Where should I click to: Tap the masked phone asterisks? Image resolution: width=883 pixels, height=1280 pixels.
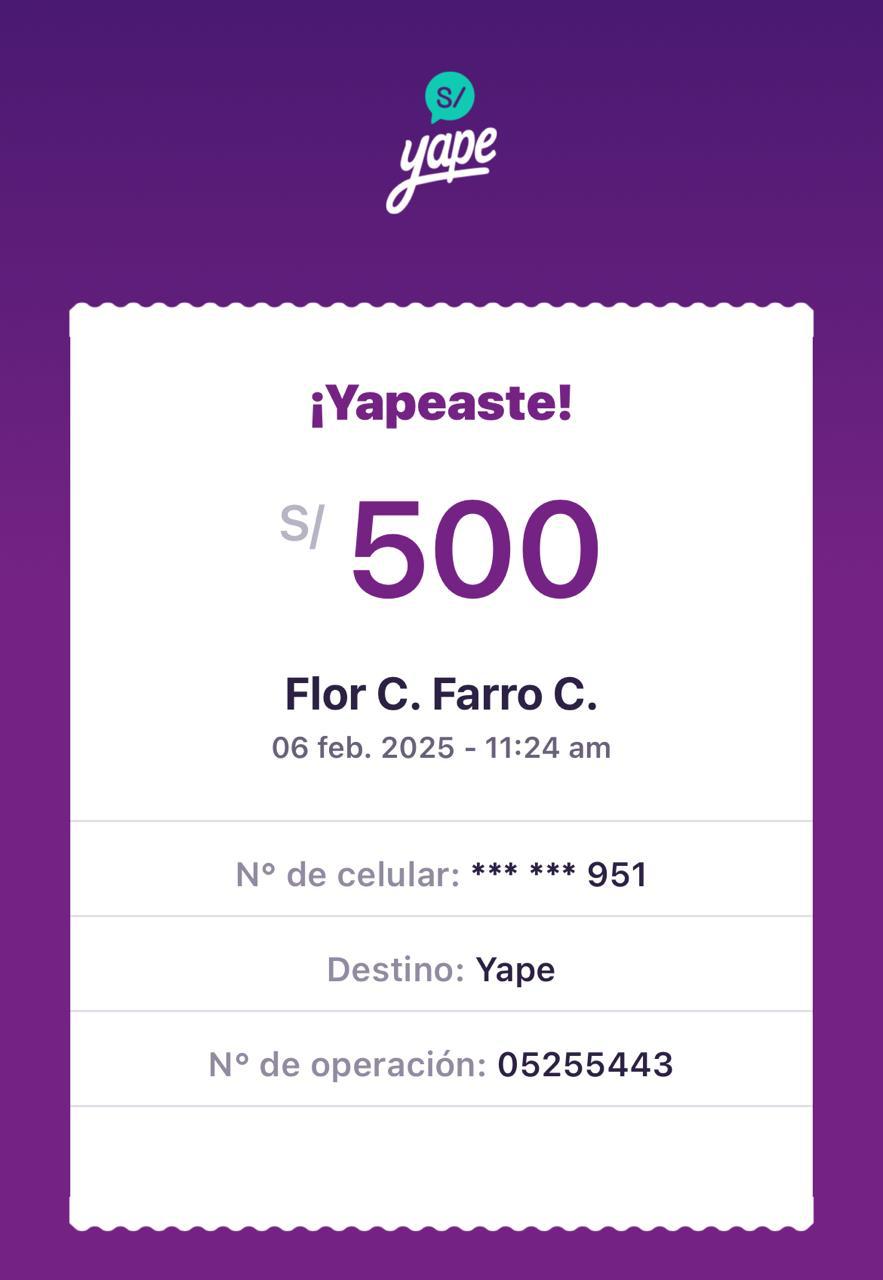tap(523, 876)
